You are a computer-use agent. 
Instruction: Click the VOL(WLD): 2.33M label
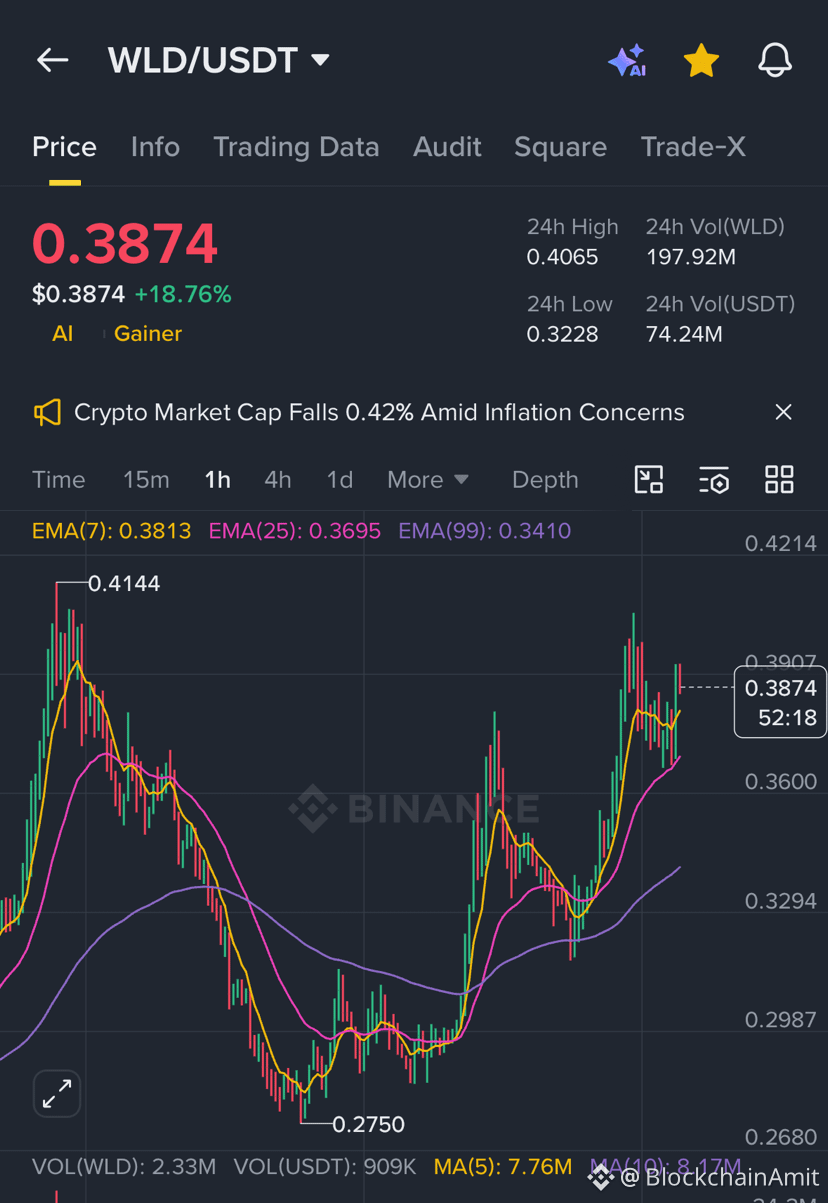tap(124, 1167)
